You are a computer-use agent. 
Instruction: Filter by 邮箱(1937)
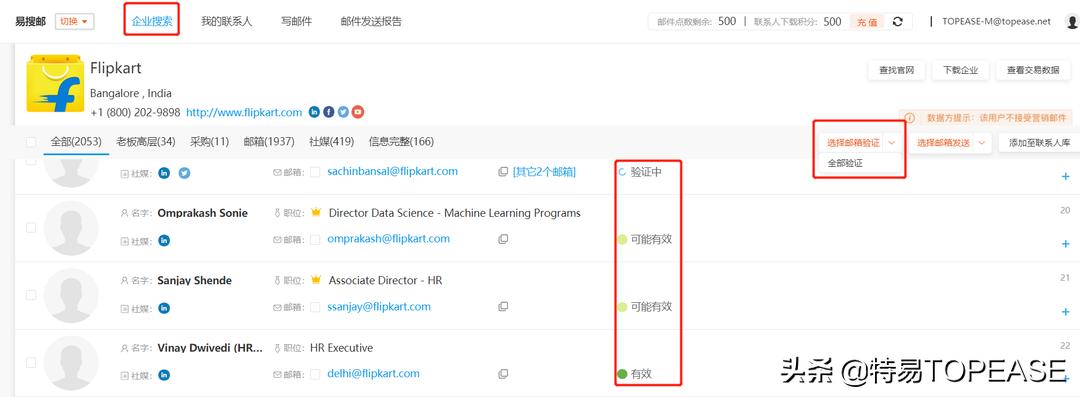(269, 142)
